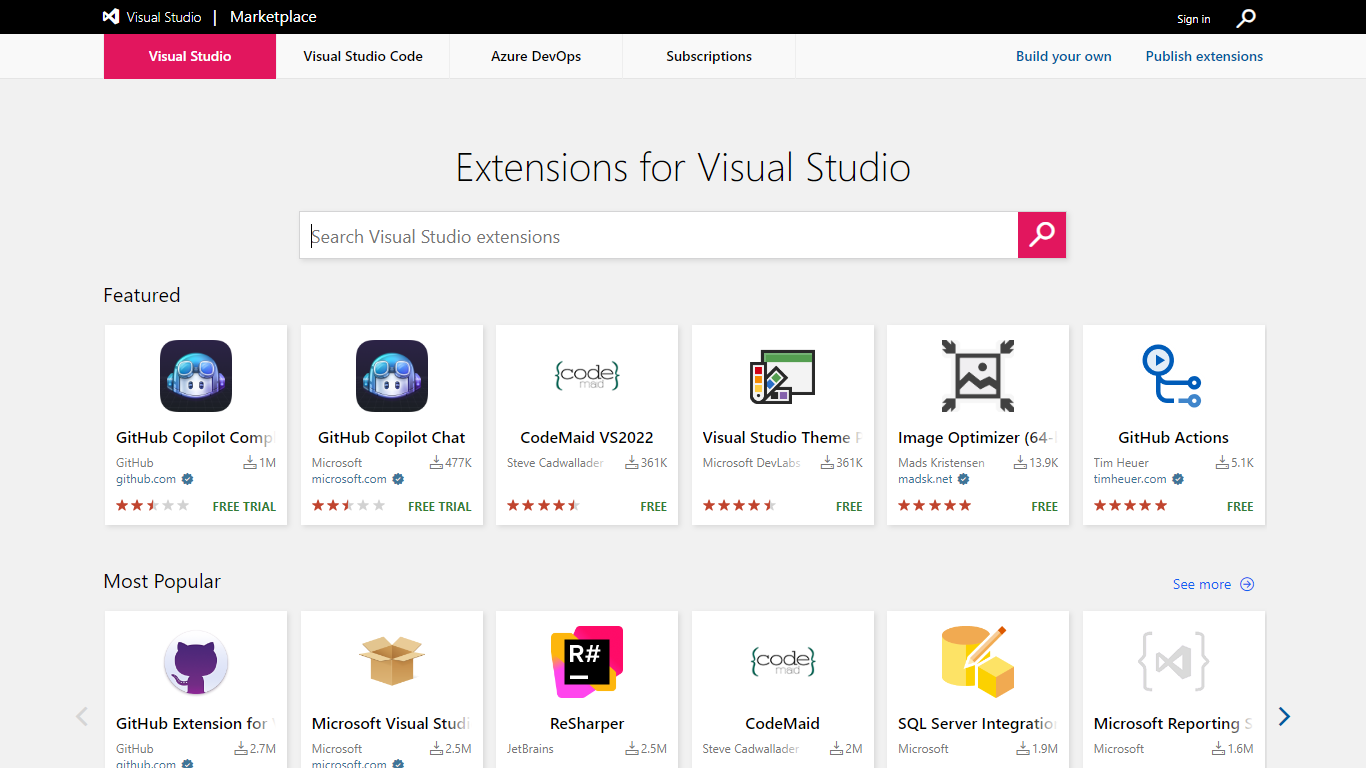Click the star rating on GitHub Actions card
Screen dimensions: 1366x768
click(x=1130, y=506)
